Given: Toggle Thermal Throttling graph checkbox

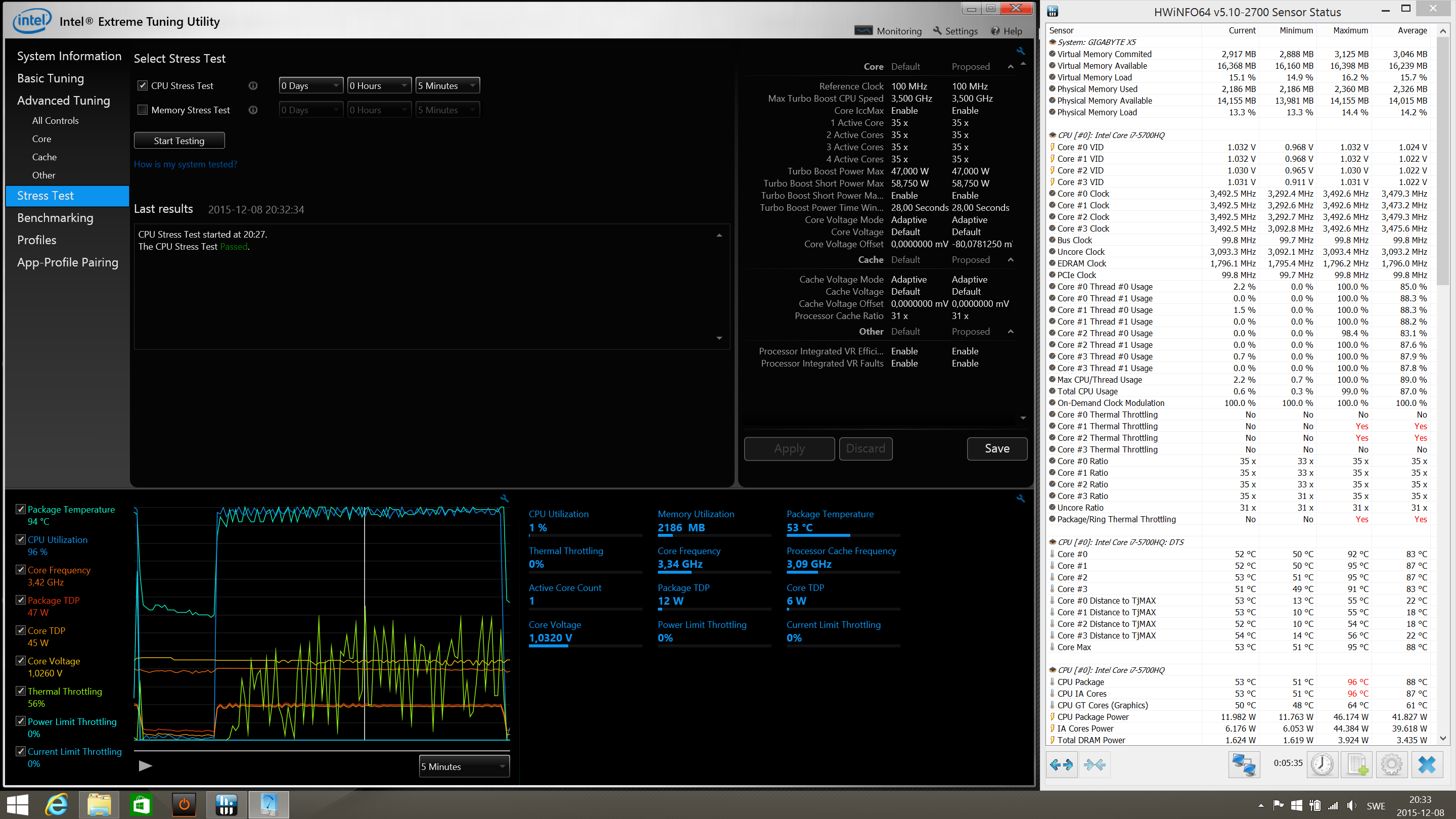Looking at the screenshot, I should (20, 691).
